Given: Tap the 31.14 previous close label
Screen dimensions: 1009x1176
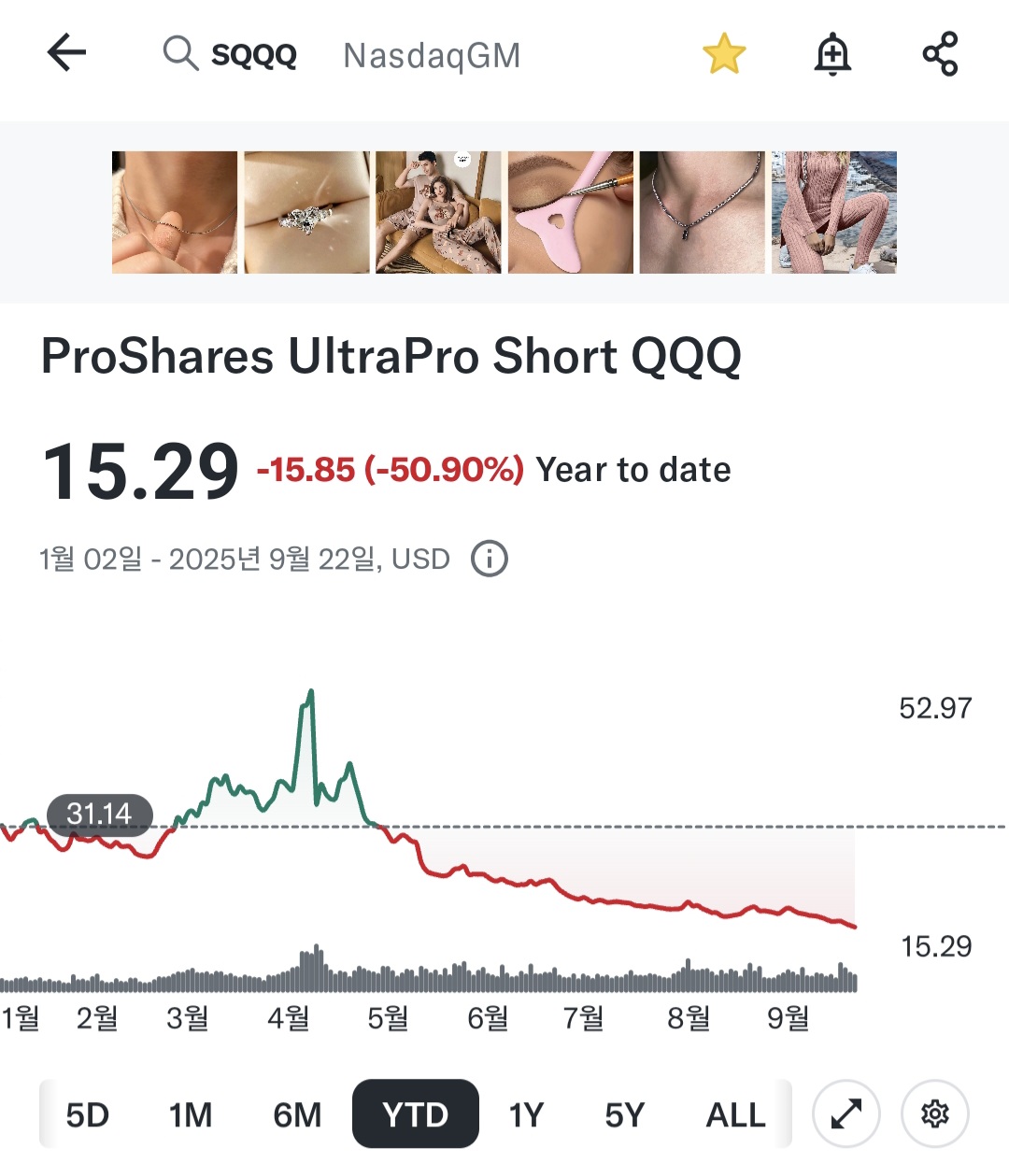Looking at the screenshot, I should coord(99,814).
